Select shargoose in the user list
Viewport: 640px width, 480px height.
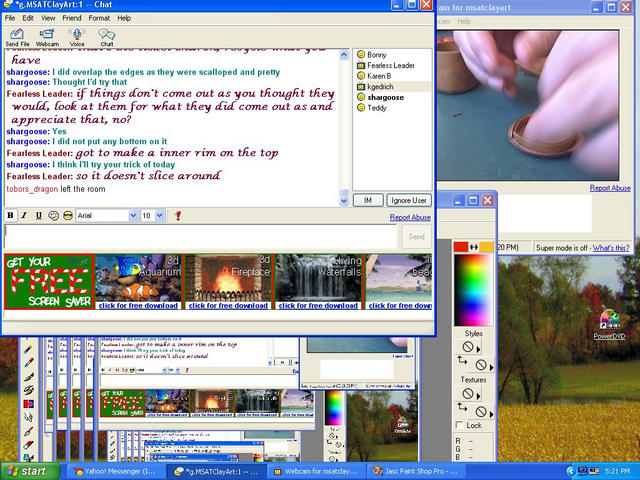pyautogui.click(x=385, y=97)
